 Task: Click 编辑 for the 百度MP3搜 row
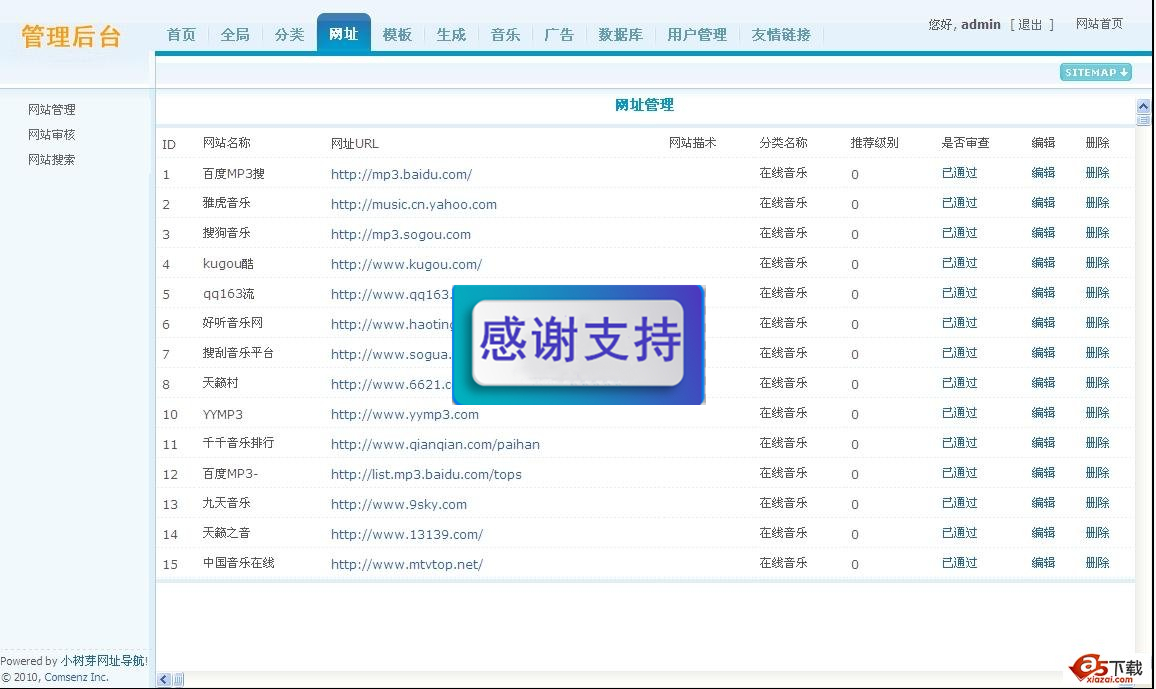[1043, 173]
